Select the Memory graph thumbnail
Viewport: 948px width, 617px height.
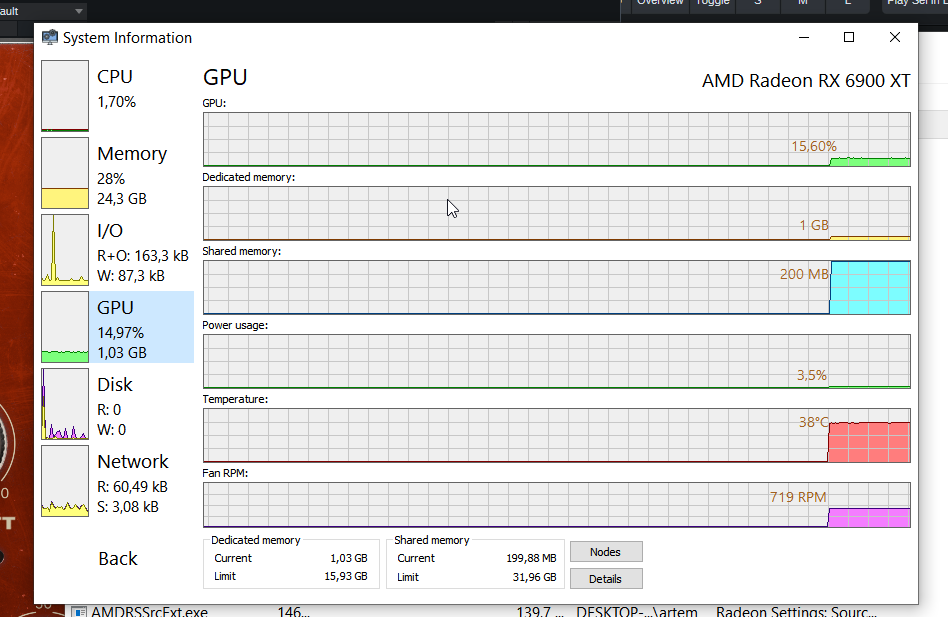click(x=65, y=173)
